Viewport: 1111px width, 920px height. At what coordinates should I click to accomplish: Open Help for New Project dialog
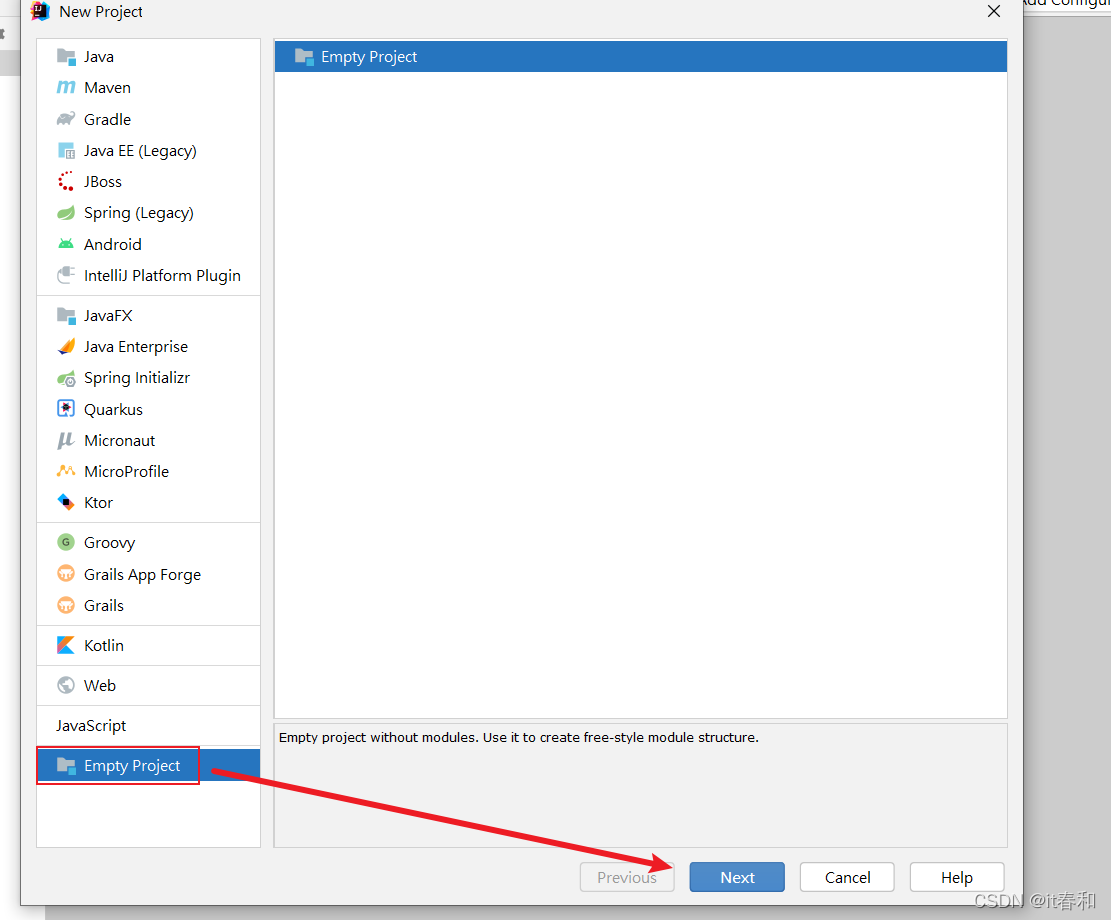(x=957, y=877)
